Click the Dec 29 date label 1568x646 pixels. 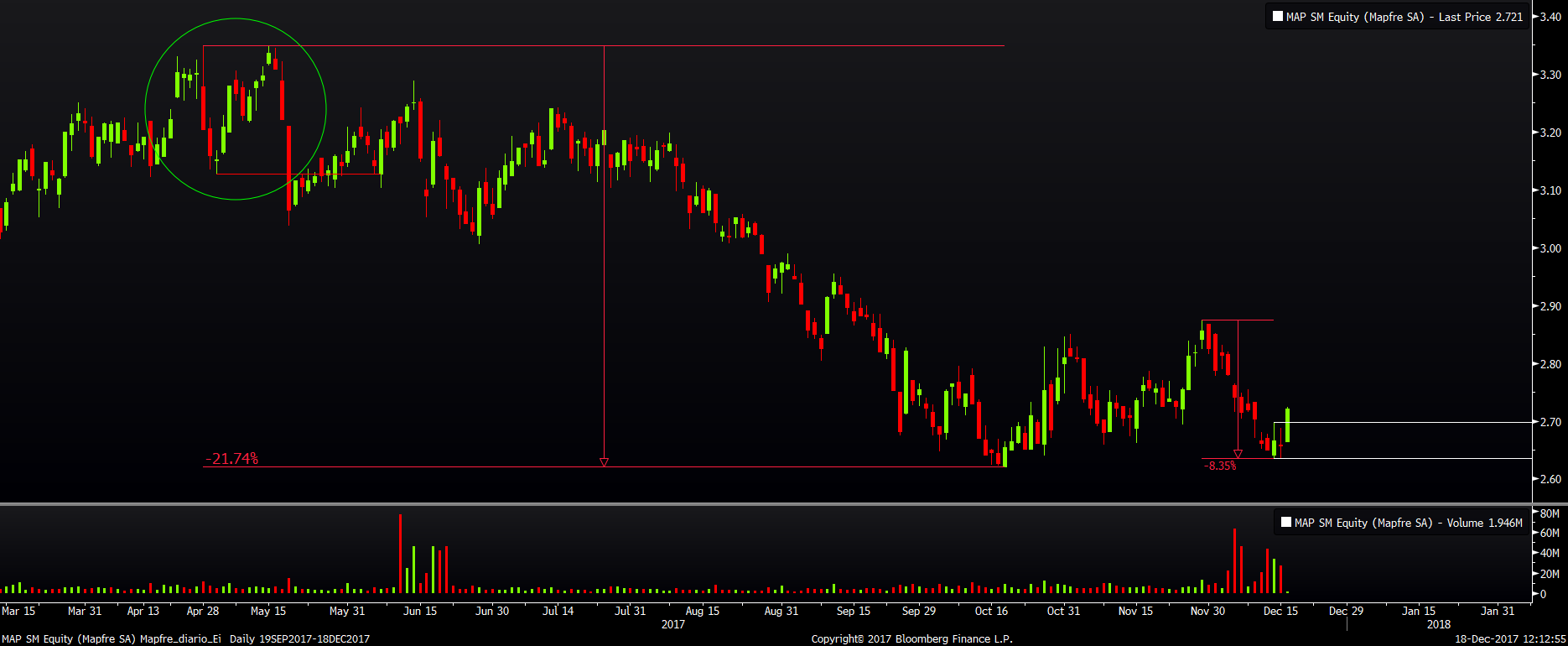click(x=1346, y=611)
